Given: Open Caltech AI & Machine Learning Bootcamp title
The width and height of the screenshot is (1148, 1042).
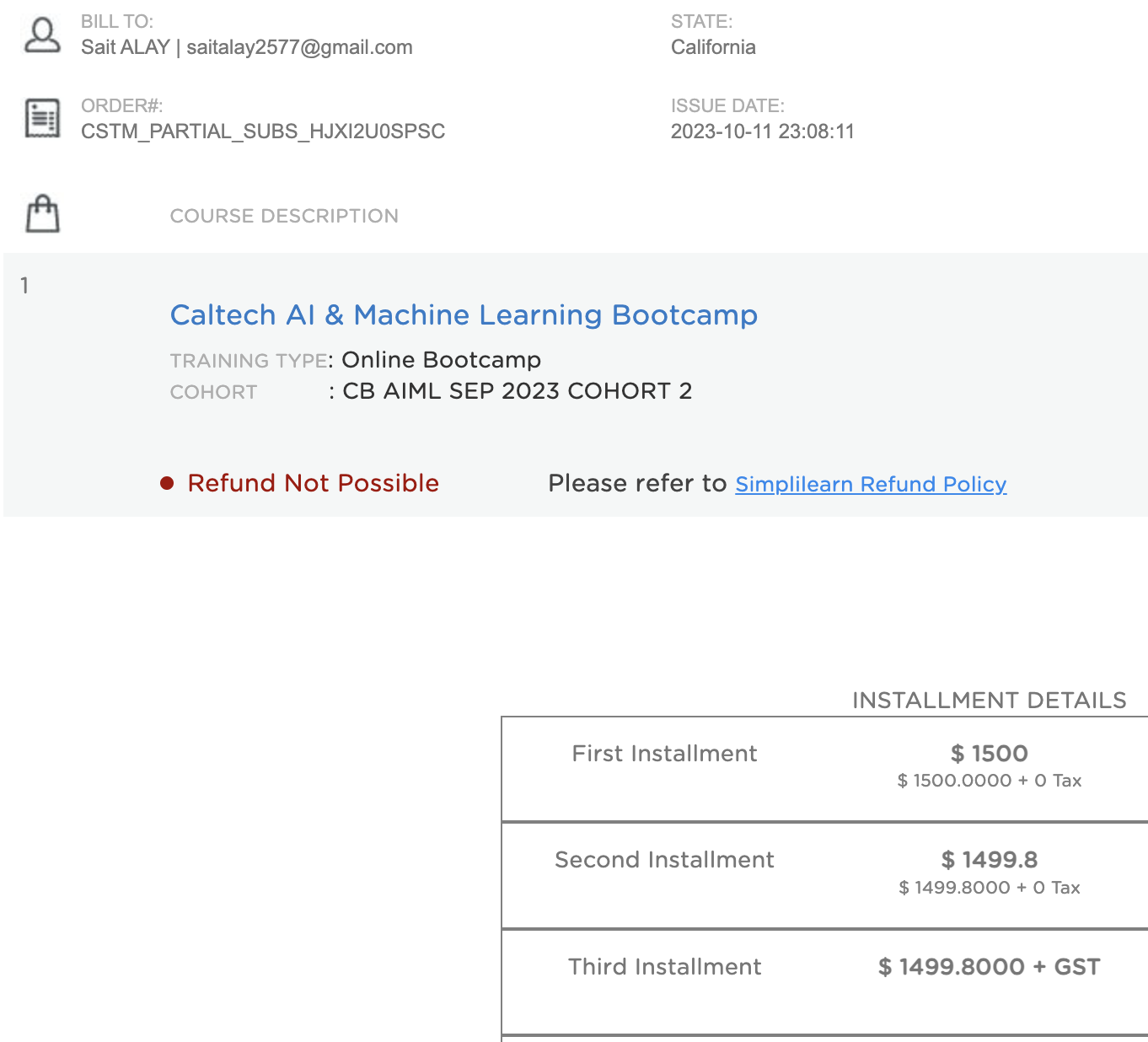Looking at the screenshot, I should tap(464, 314).
